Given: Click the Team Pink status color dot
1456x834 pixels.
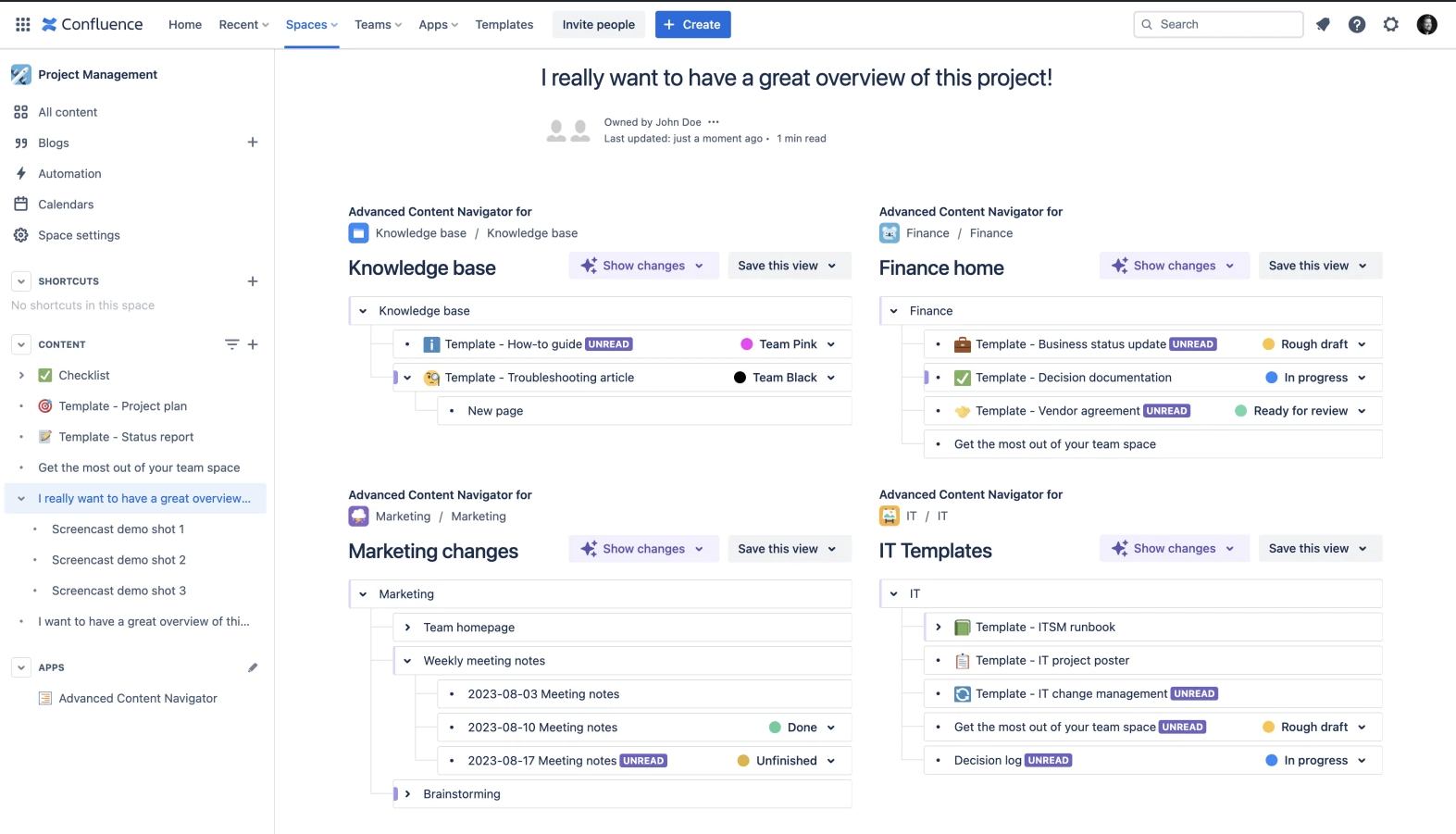Looking at the screenshot, I should point(747,344).
